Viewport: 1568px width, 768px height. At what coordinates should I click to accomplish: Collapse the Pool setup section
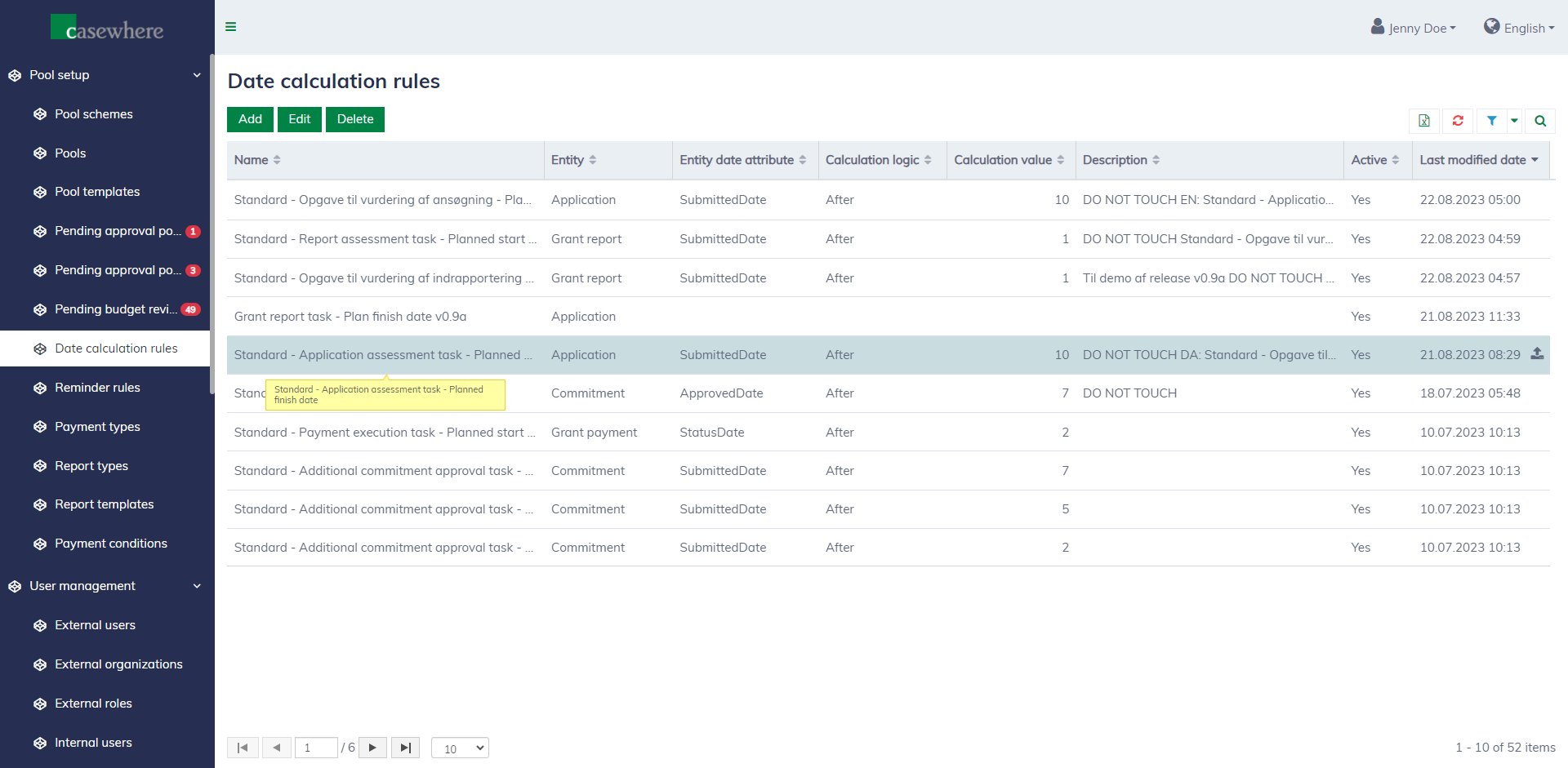(x=197, y=75)
